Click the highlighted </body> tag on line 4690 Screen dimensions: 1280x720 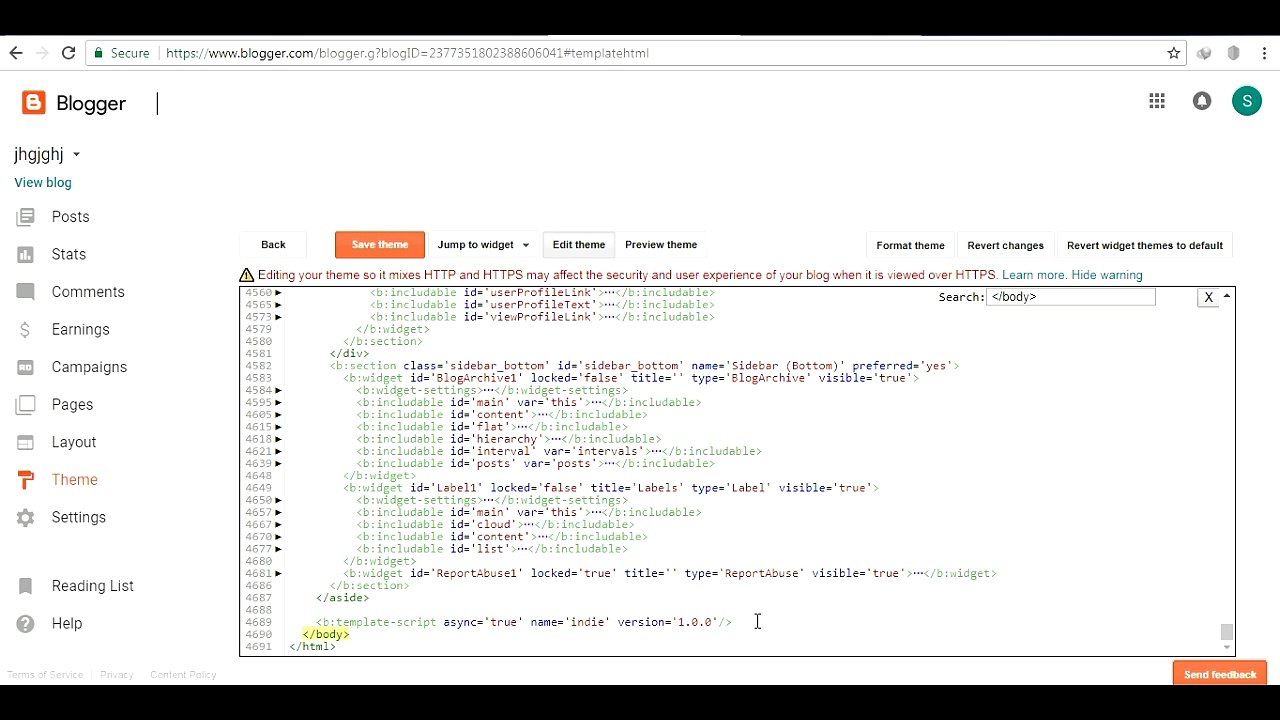(x=326, y=634)
